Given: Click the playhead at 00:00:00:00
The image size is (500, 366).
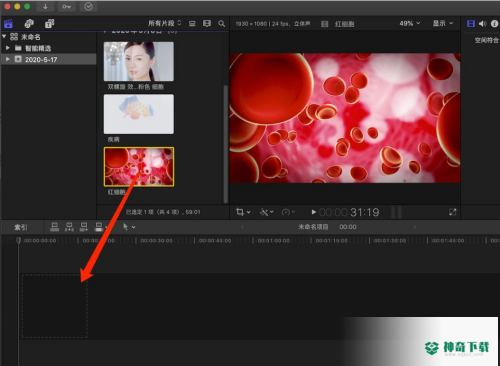Looking at the screenshot, I should point(18,240).
